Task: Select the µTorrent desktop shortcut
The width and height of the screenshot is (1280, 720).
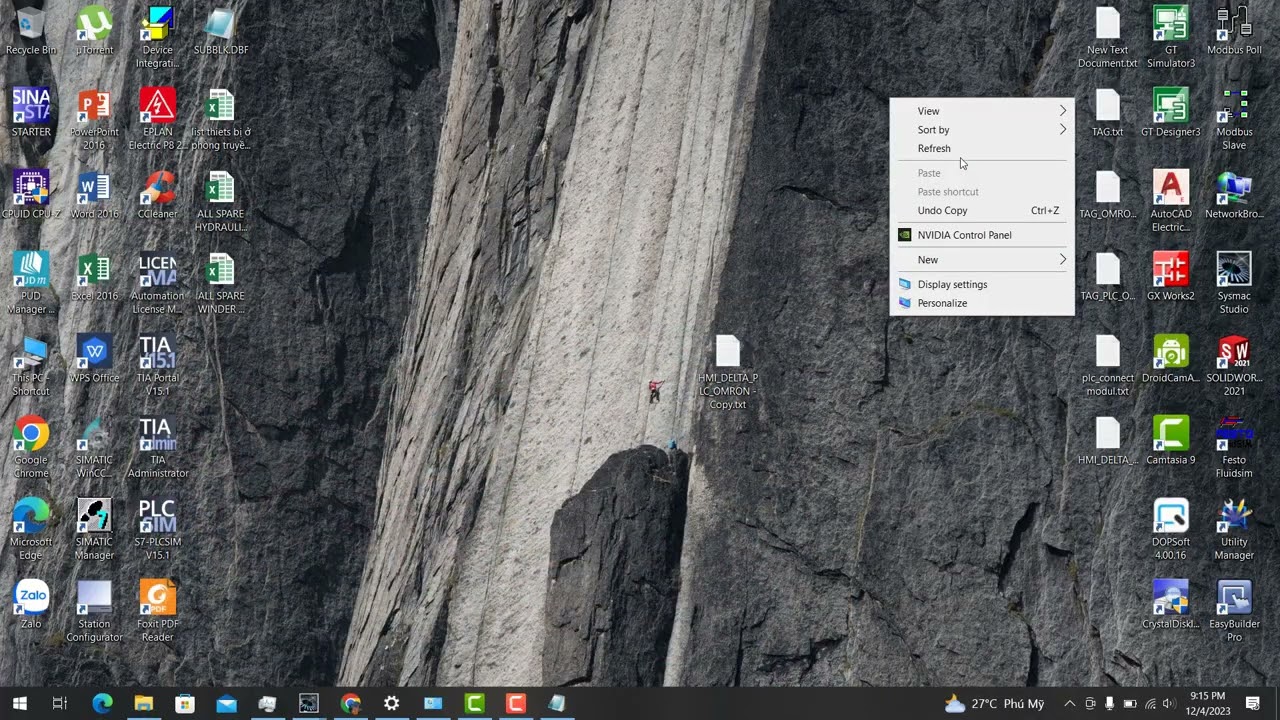Action: click(x=94, y=32)
